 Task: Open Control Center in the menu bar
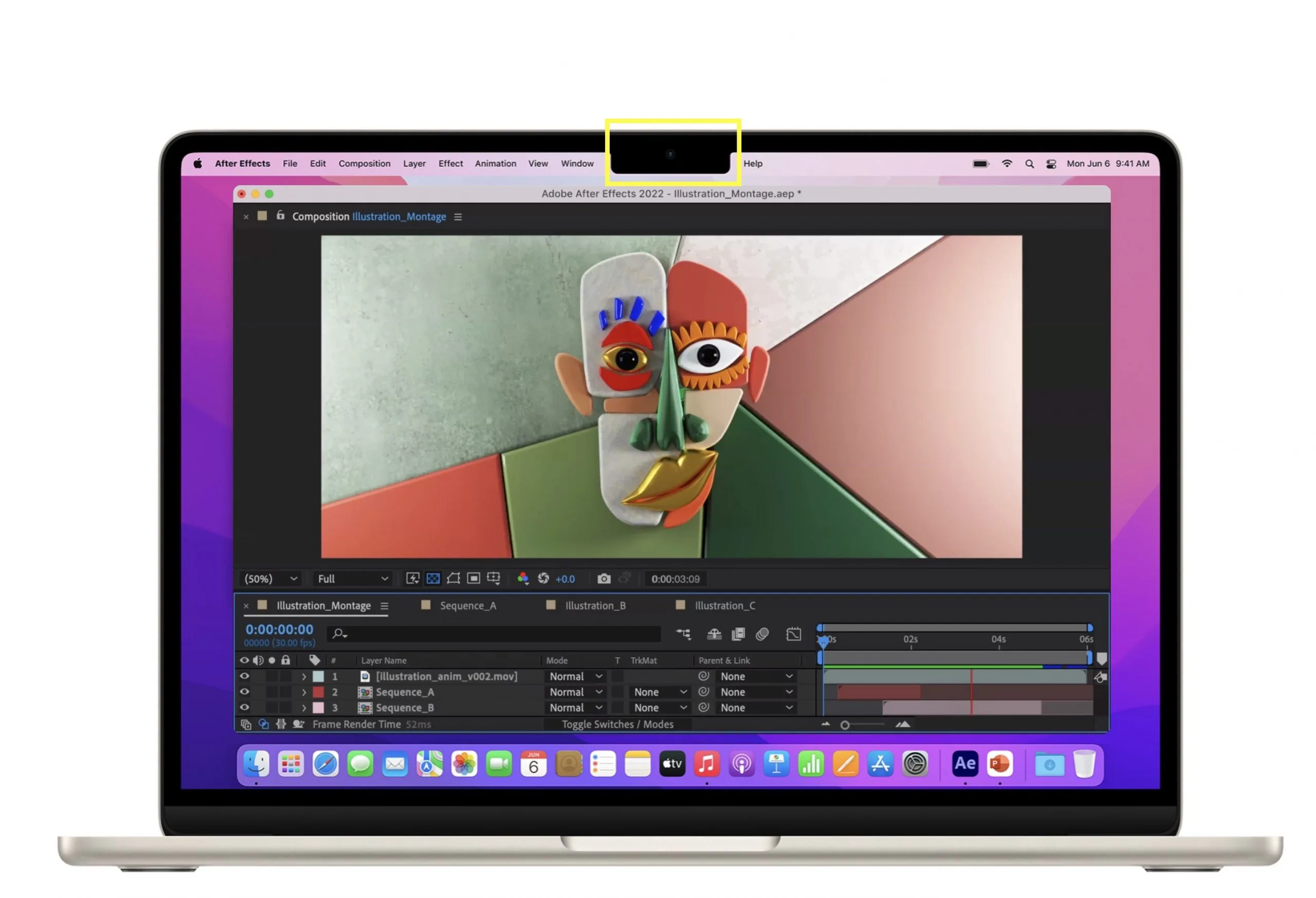click(x=1051, y=164)
